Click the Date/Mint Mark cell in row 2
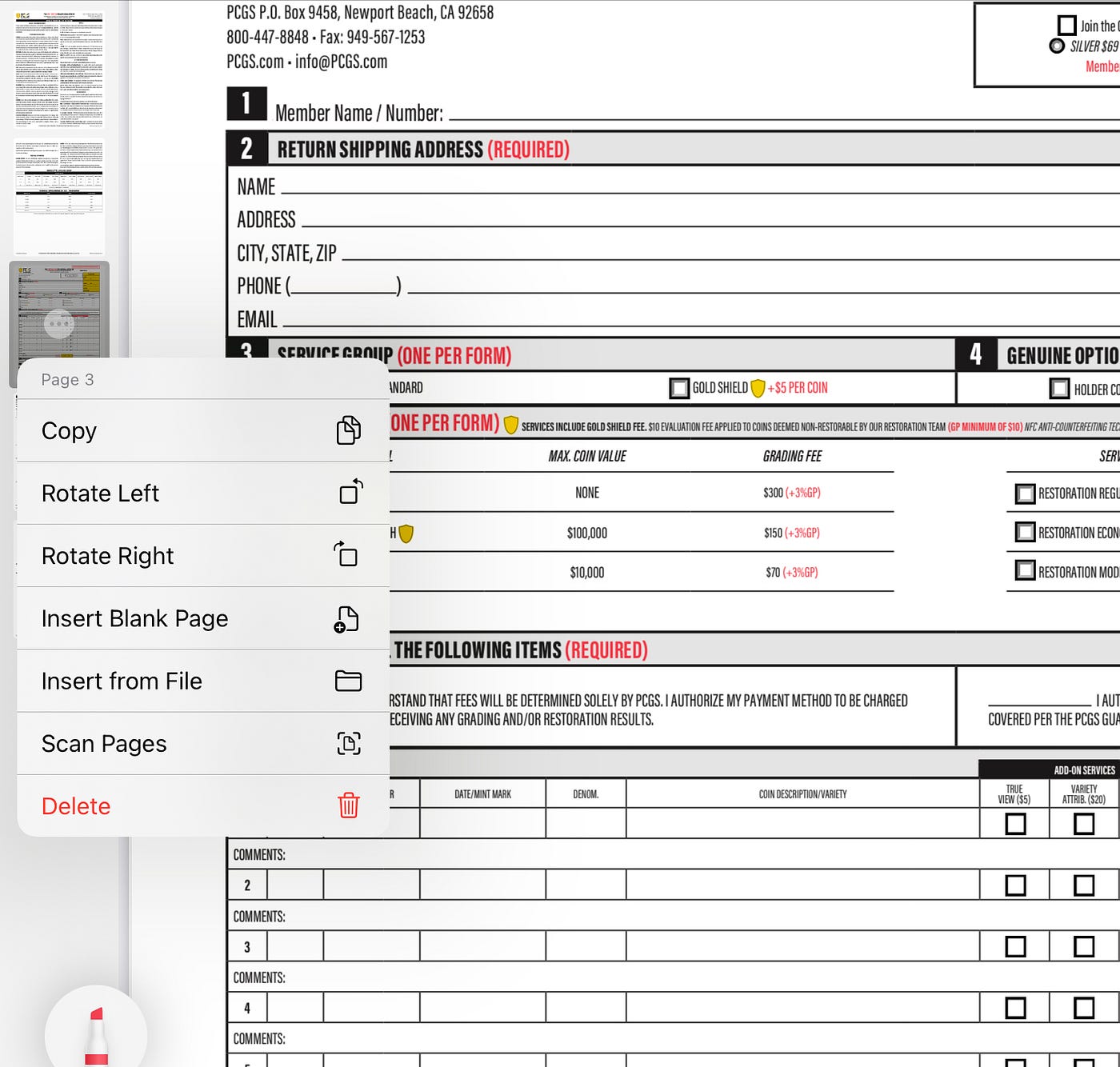The width and height of the screenshot is (1120, 1067). [482, 885]
